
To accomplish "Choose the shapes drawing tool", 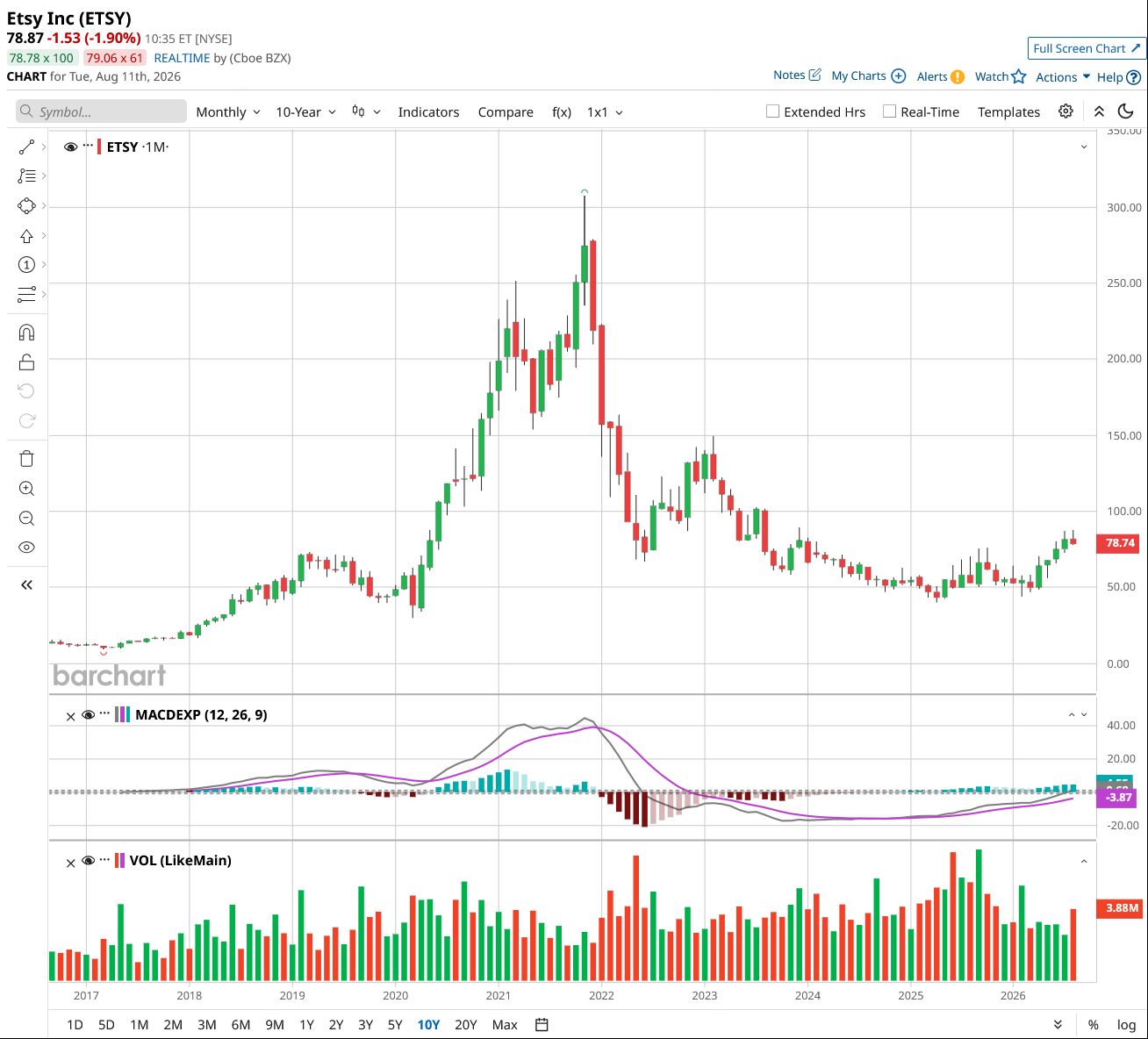I will tap(26, 205).
